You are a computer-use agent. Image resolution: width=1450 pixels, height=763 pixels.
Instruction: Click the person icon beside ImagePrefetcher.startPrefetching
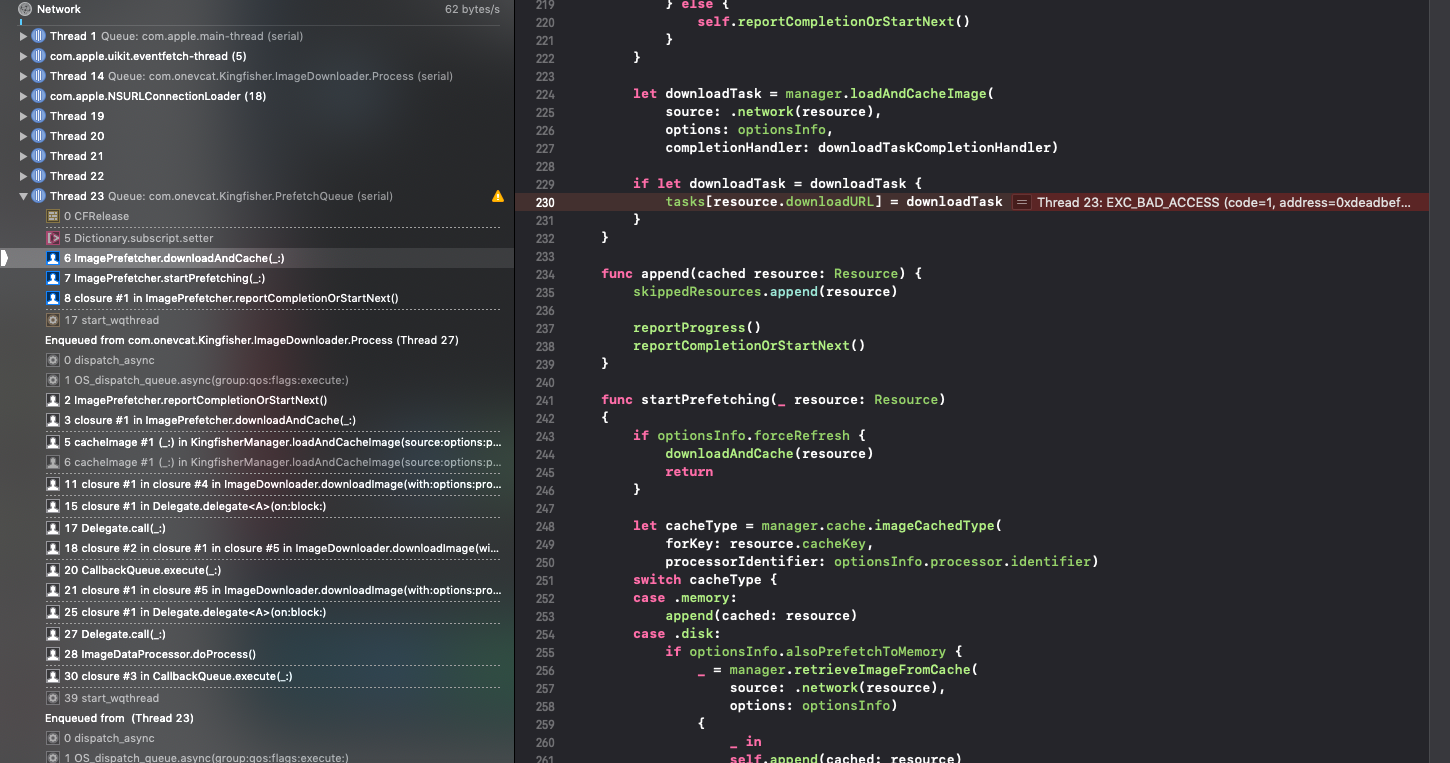click(x=51, y=278)
